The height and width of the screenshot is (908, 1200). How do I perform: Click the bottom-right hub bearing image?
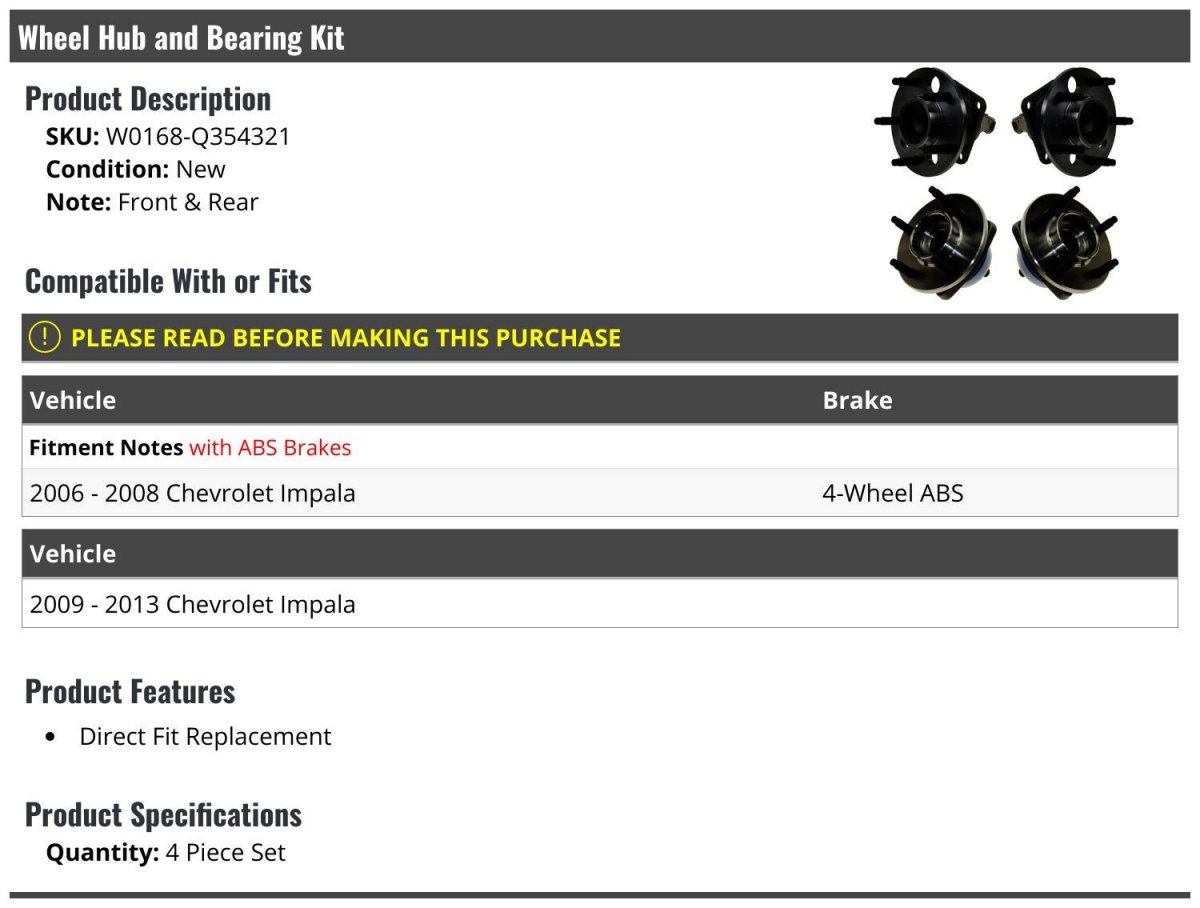[1064, 243]
